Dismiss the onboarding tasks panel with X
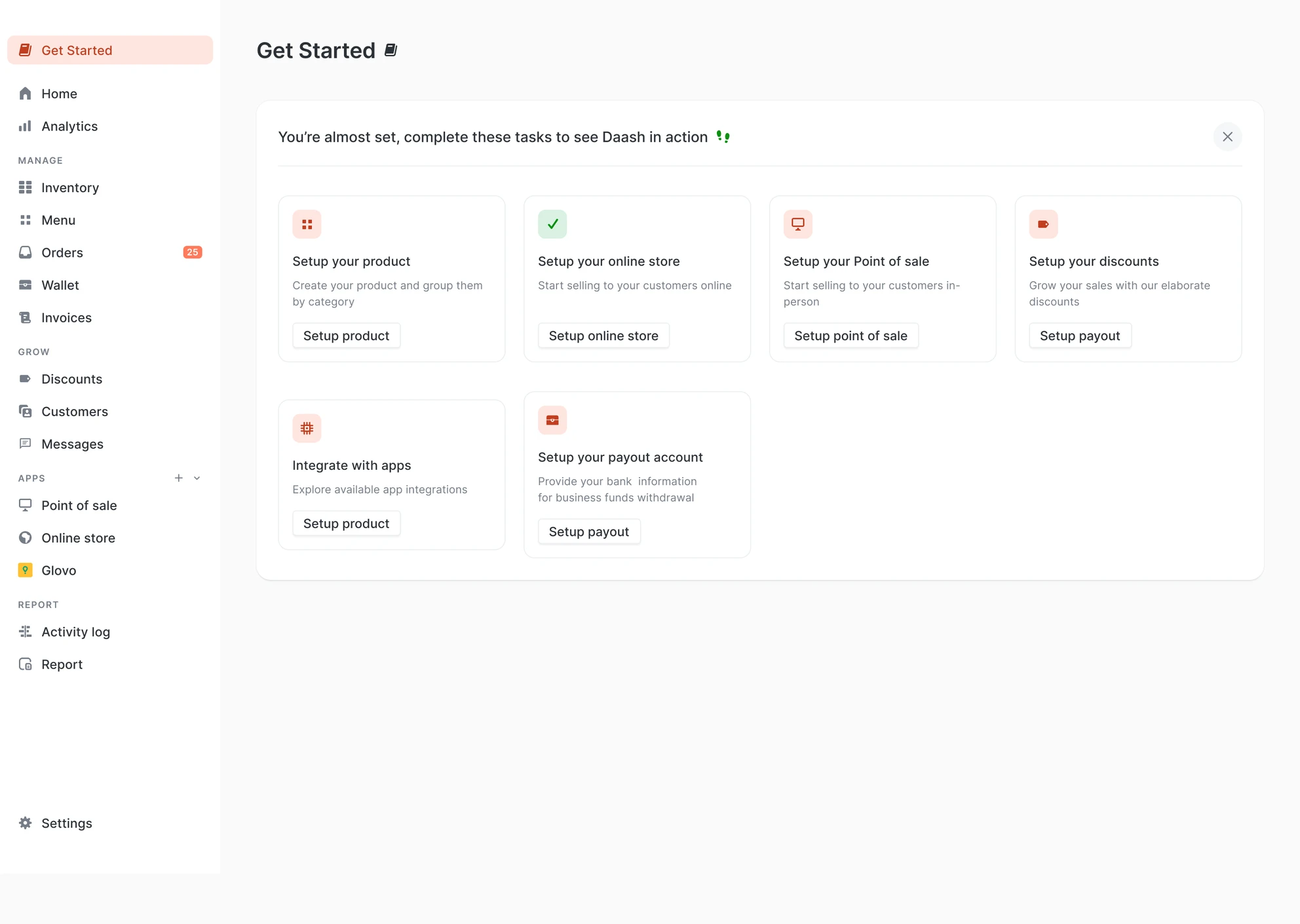 coord(1227,136)
